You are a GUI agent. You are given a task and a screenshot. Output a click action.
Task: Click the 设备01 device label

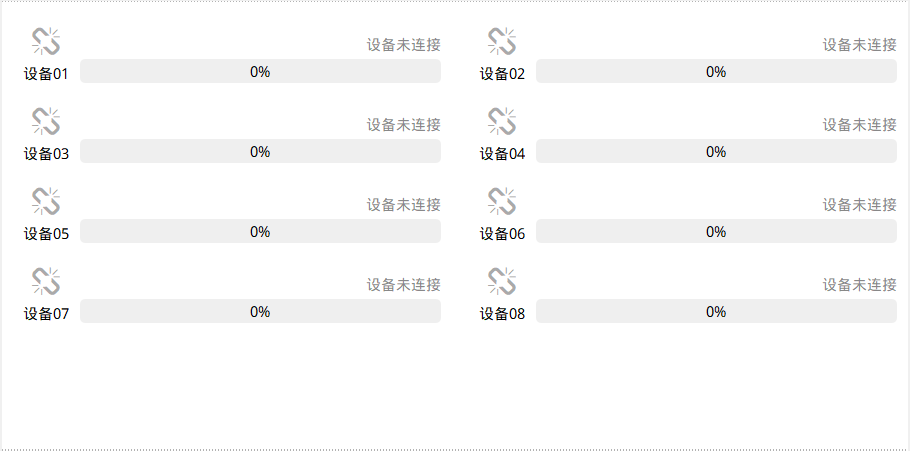click(x=46, y=74)
